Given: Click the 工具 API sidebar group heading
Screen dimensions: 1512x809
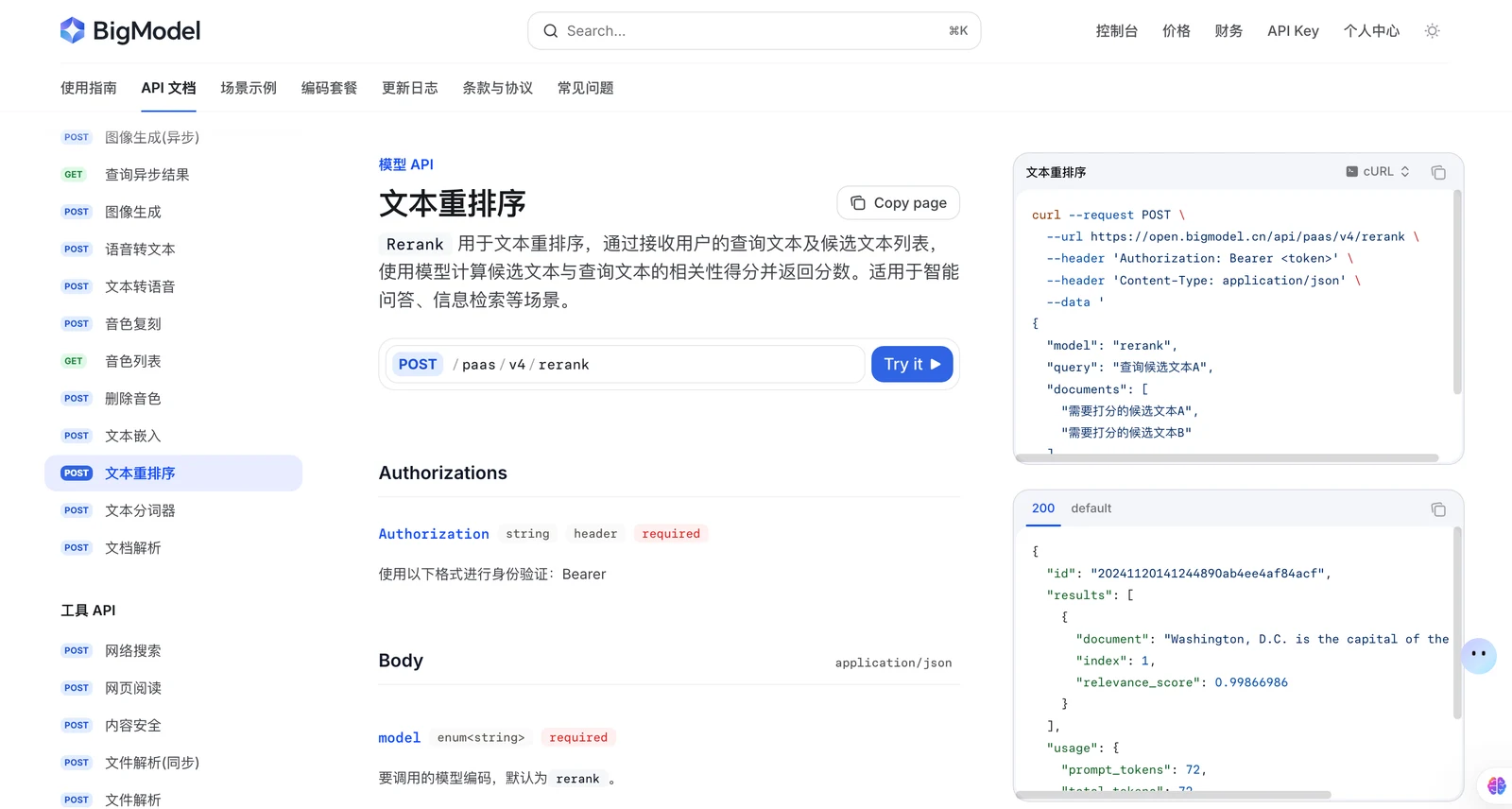Looking at the screenshot, I should point(88,611).
